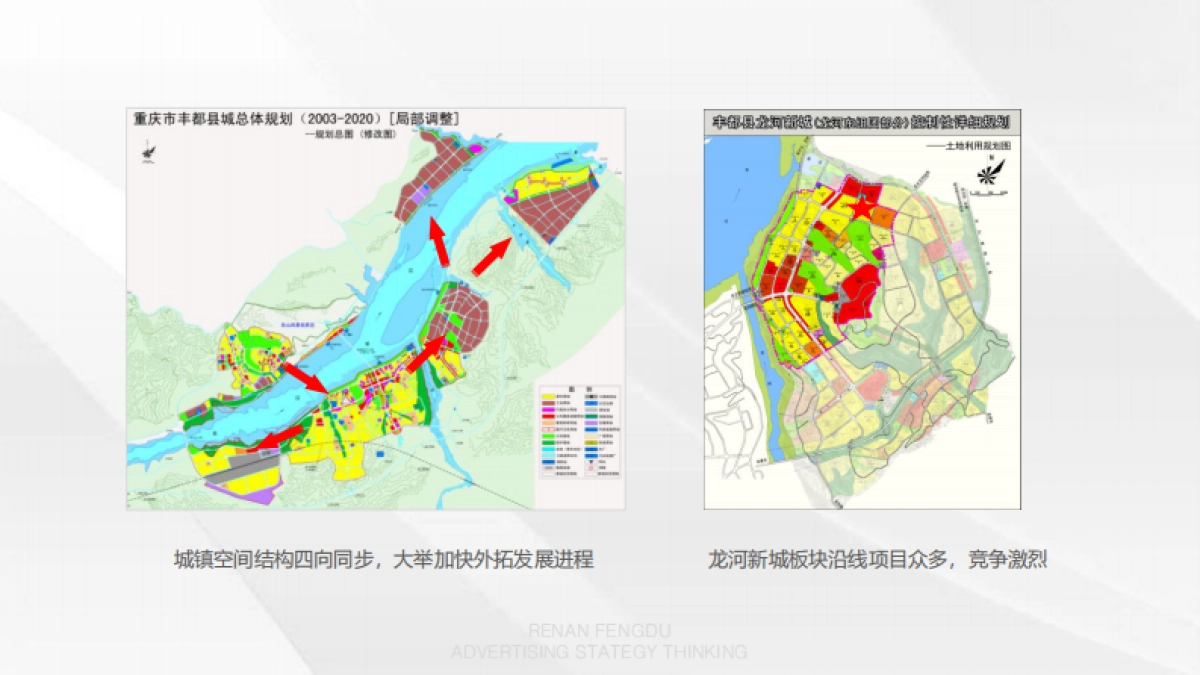Click the red arrow pointing at the circular brown district
Viewport: 1200px width, 675px height.
pyautogui.click(x=426, y=354)
